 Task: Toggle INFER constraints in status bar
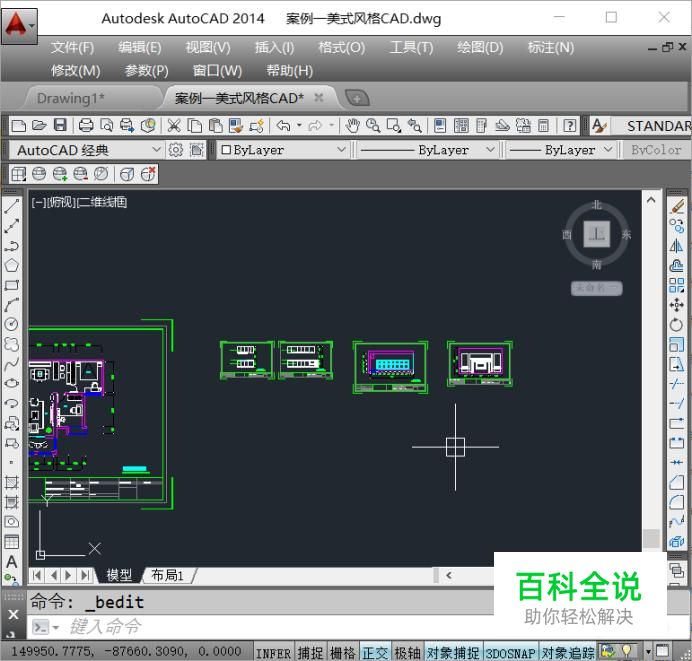273,653
